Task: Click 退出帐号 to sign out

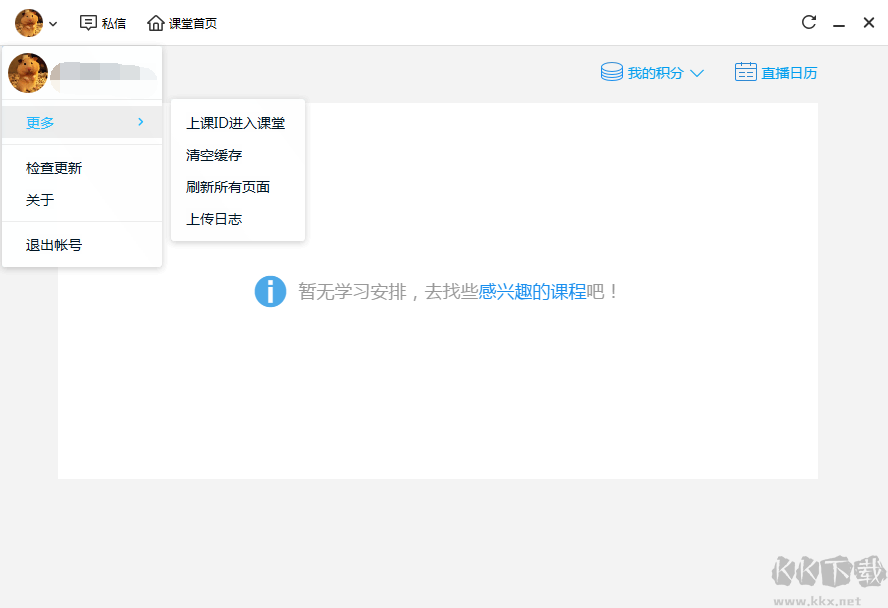Action: point(52,245)
